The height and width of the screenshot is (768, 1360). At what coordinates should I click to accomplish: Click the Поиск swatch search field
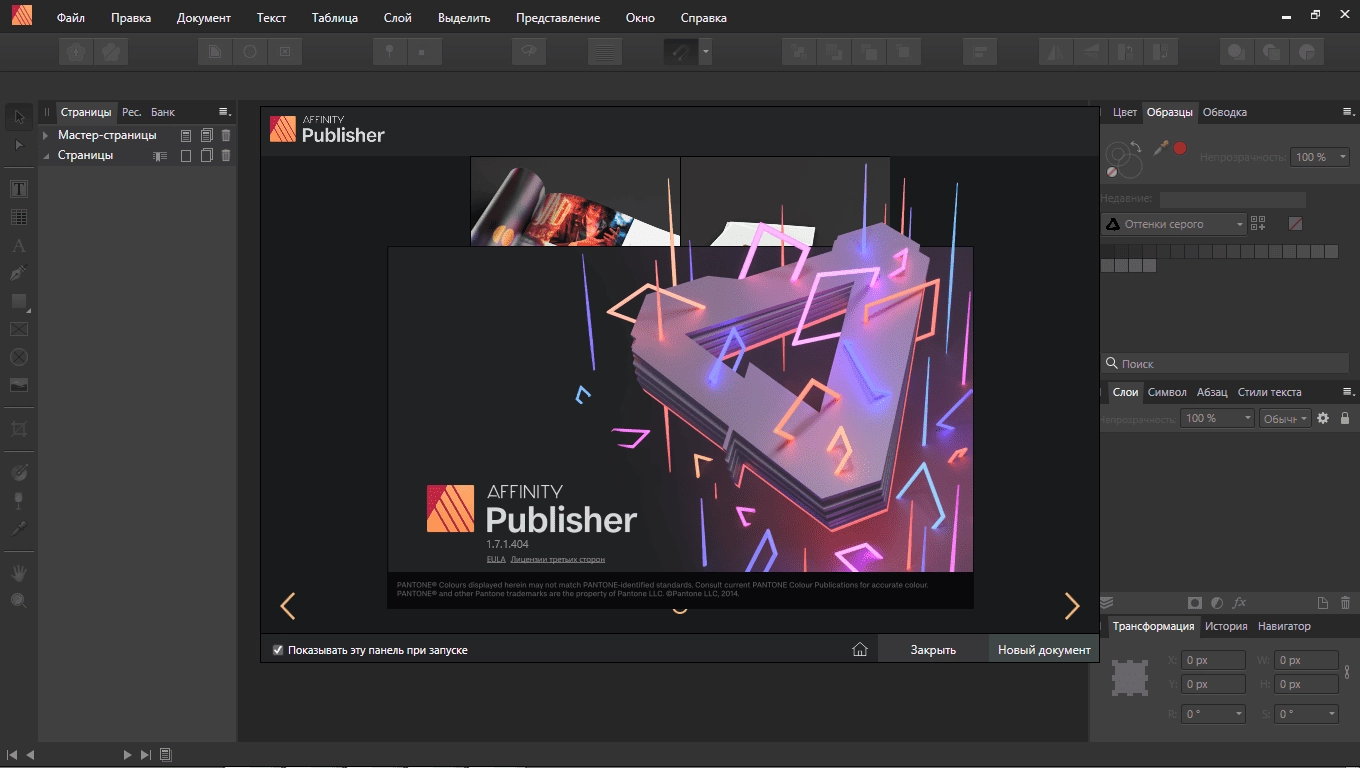tap(1225, 364)
